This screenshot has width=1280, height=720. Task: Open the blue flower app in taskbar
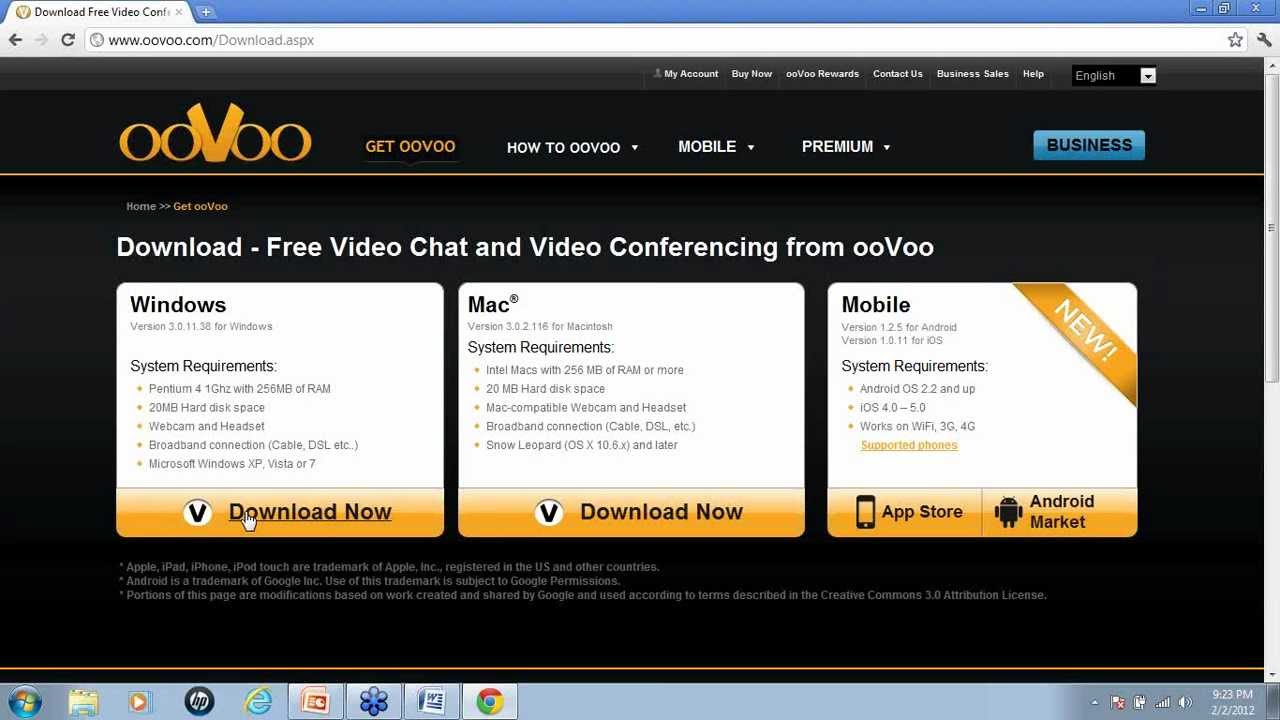click(x=374, y=702)
